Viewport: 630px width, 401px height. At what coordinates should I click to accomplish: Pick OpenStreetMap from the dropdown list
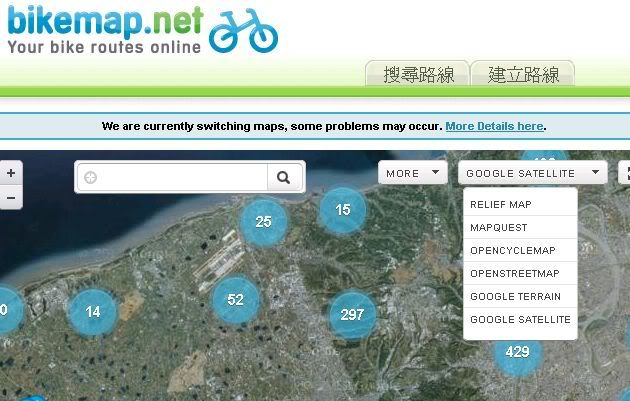point(514,273)
